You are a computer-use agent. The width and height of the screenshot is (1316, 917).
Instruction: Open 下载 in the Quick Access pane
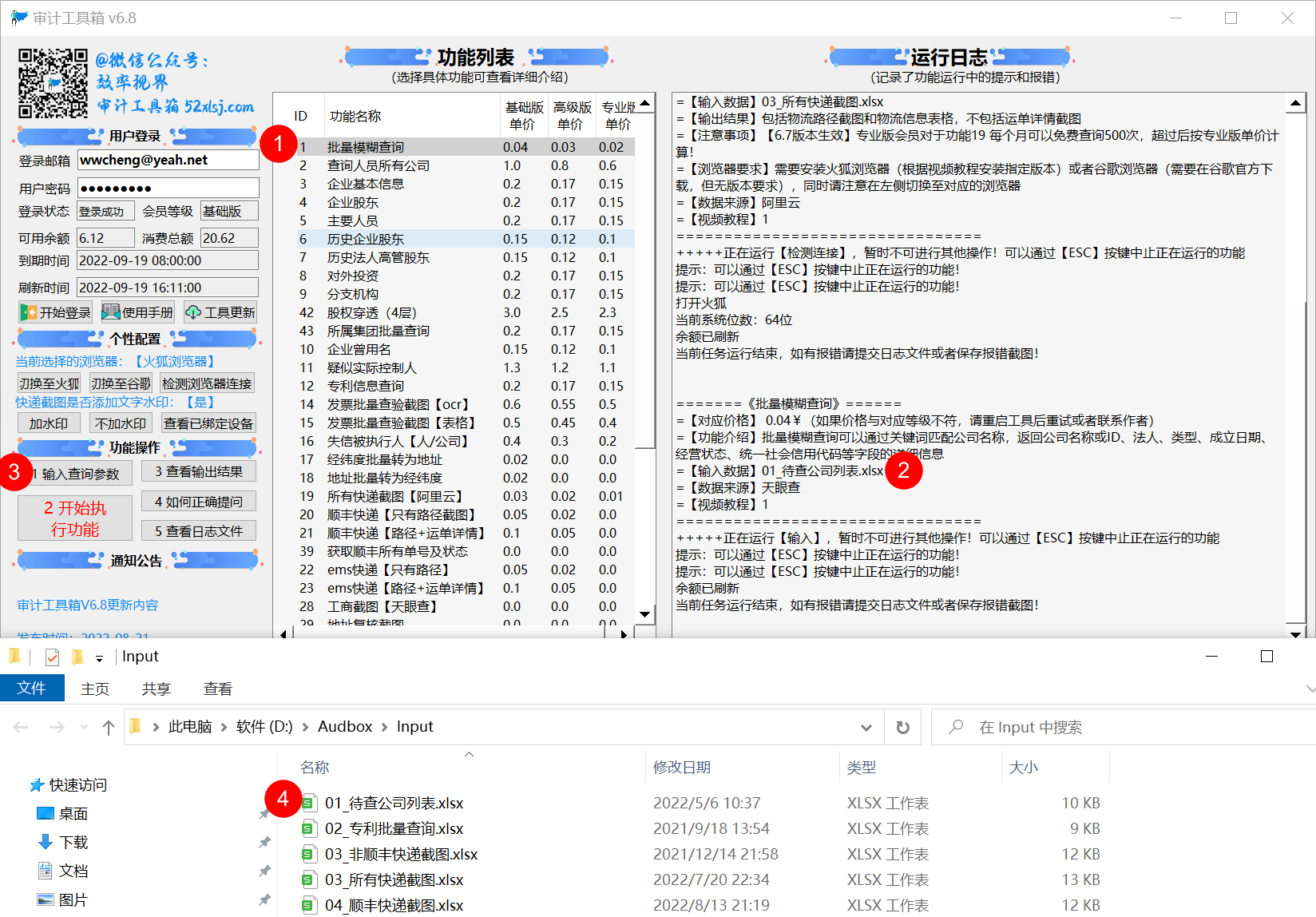click(73, 842)
